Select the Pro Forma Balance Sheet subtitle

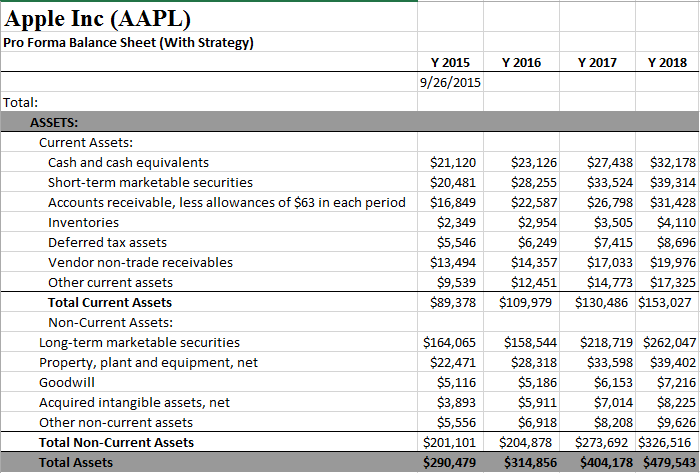(x=128, y=42)
